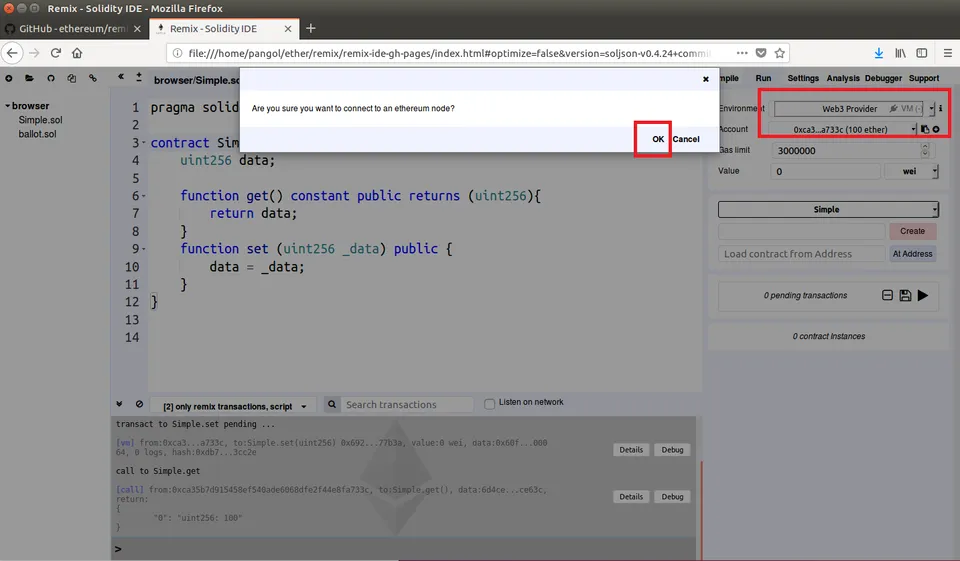Screen dimensions: 960x561
Task: Click the editor font size plus/minus icon
Action: click(139, 77)
